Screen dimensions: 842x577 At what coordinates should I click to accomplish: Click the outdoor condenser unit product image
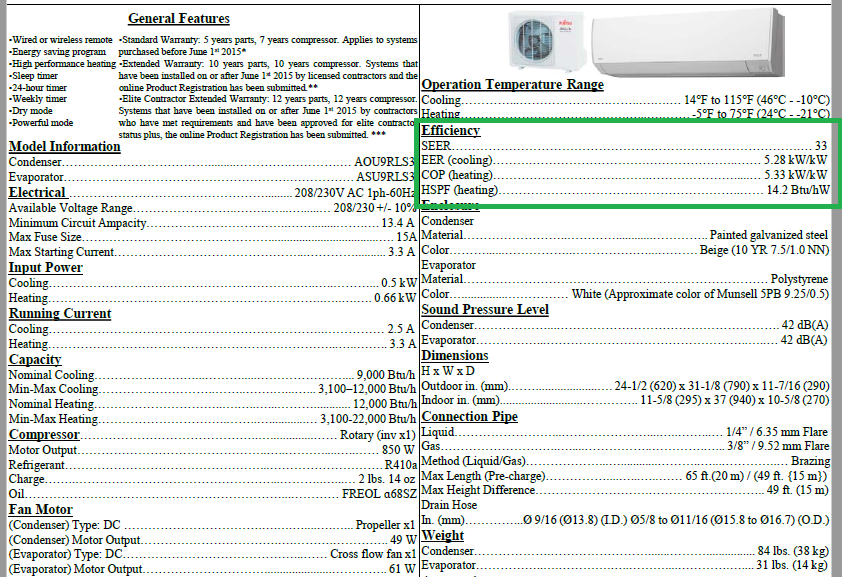(546, 41)
